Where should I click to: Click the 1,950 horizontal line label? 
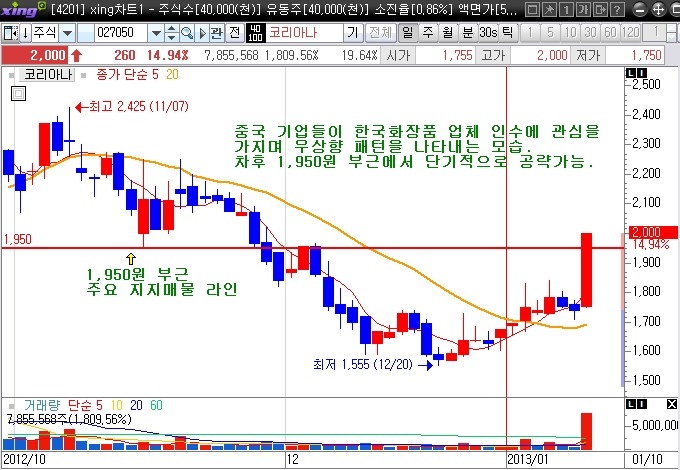tap(18, 239)
